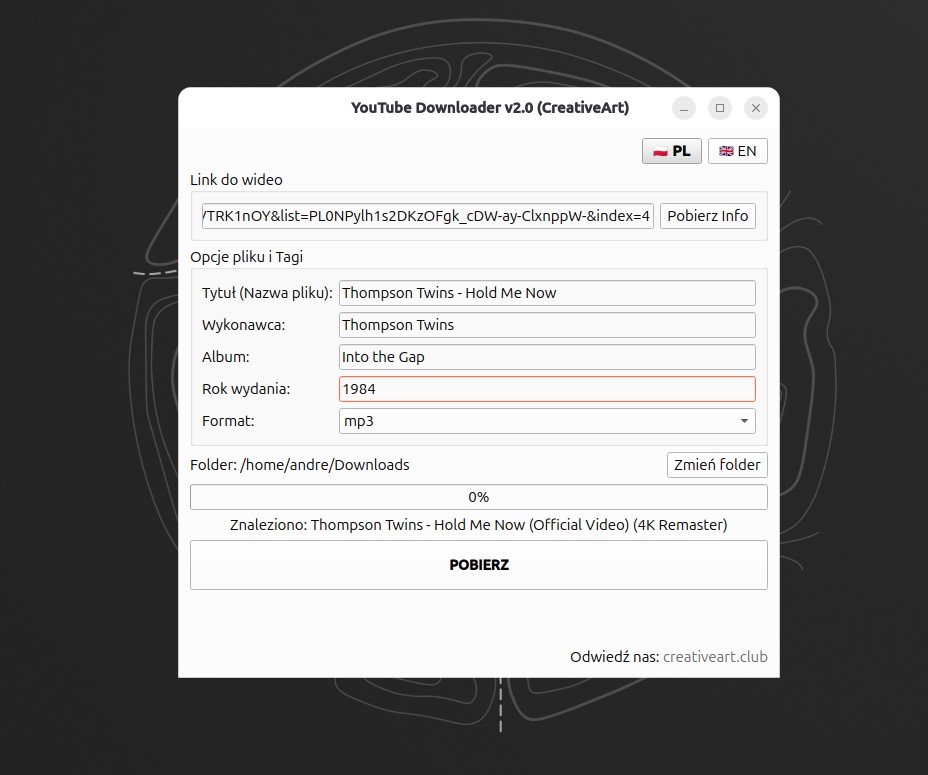Start download with the POBIERZ button

(478, 565)
